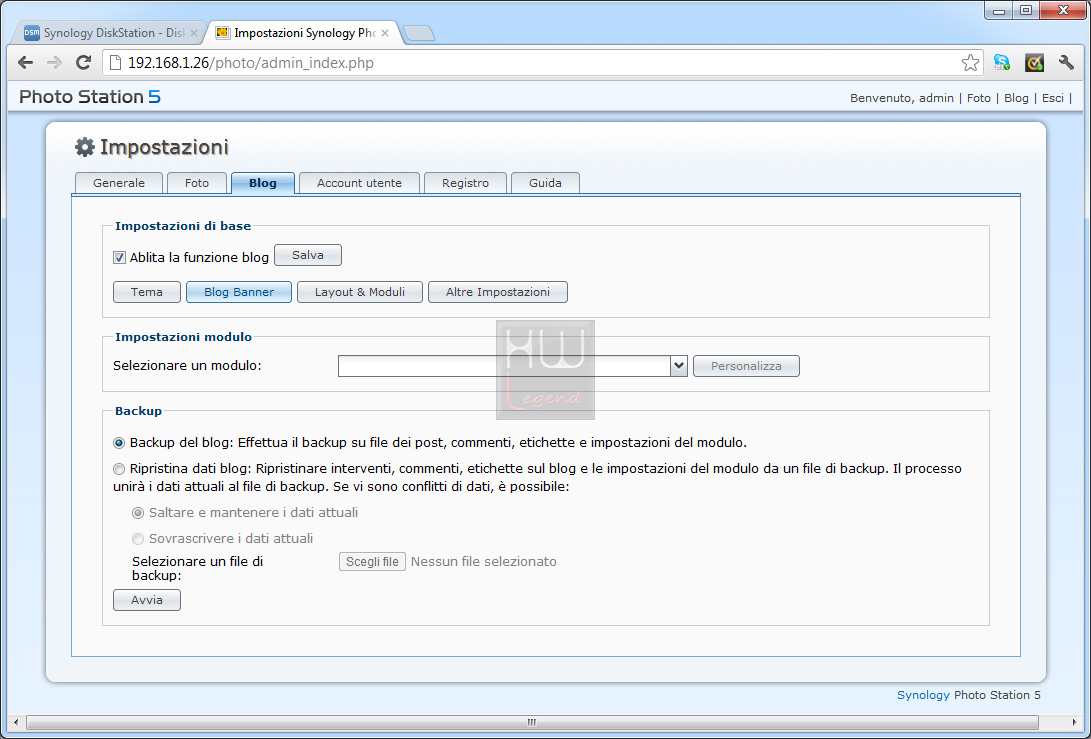Select the Impostazioni Synology Photo browser tab
Screen dimensions: 1091x739
click(x=303, y=33)
